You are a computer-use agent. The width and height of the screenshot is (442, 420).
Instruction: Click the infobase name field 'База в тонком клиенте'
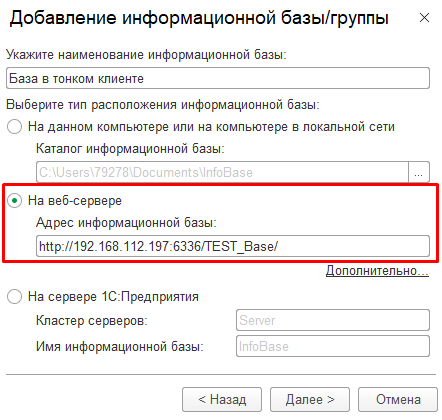pyautogui.click(x=218, y=78)
